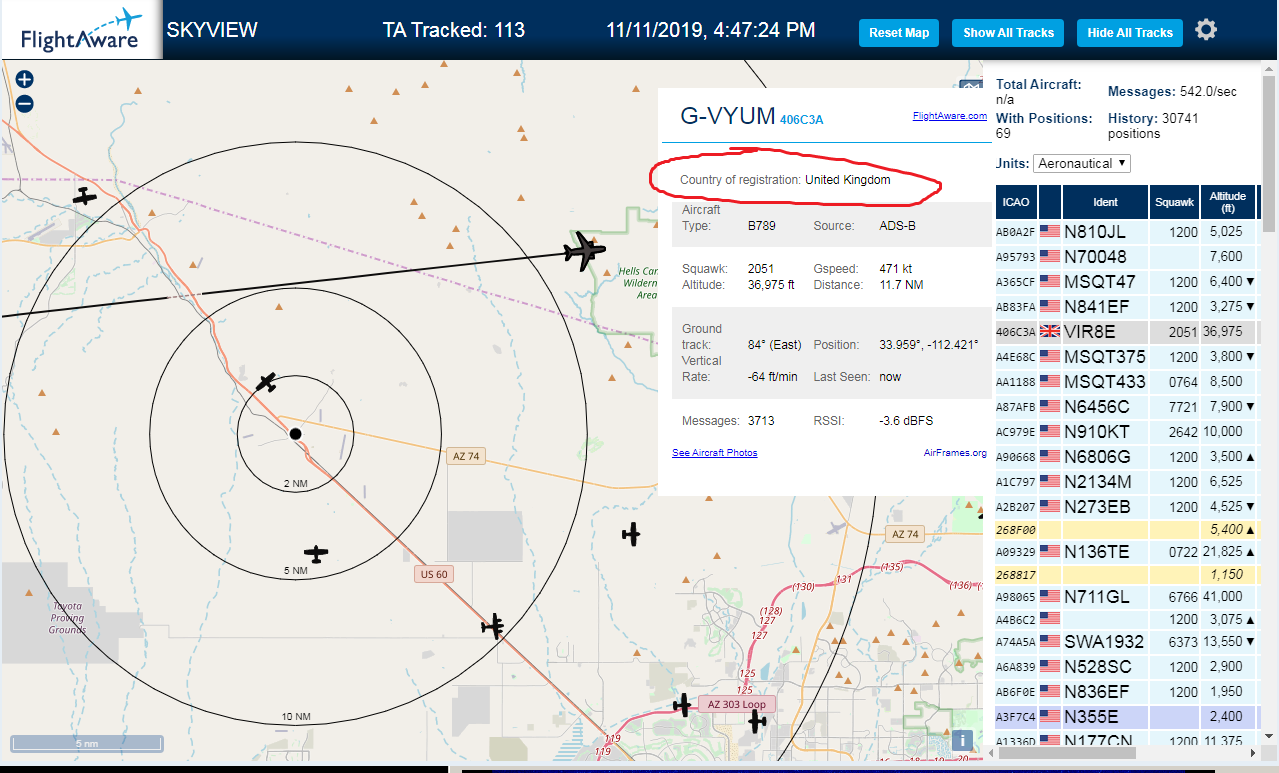This screenshot has height=773, width=1279.
Task: Click the AZ 303 Loop road label
Action: pyautogui.click(x=736, y=704)
